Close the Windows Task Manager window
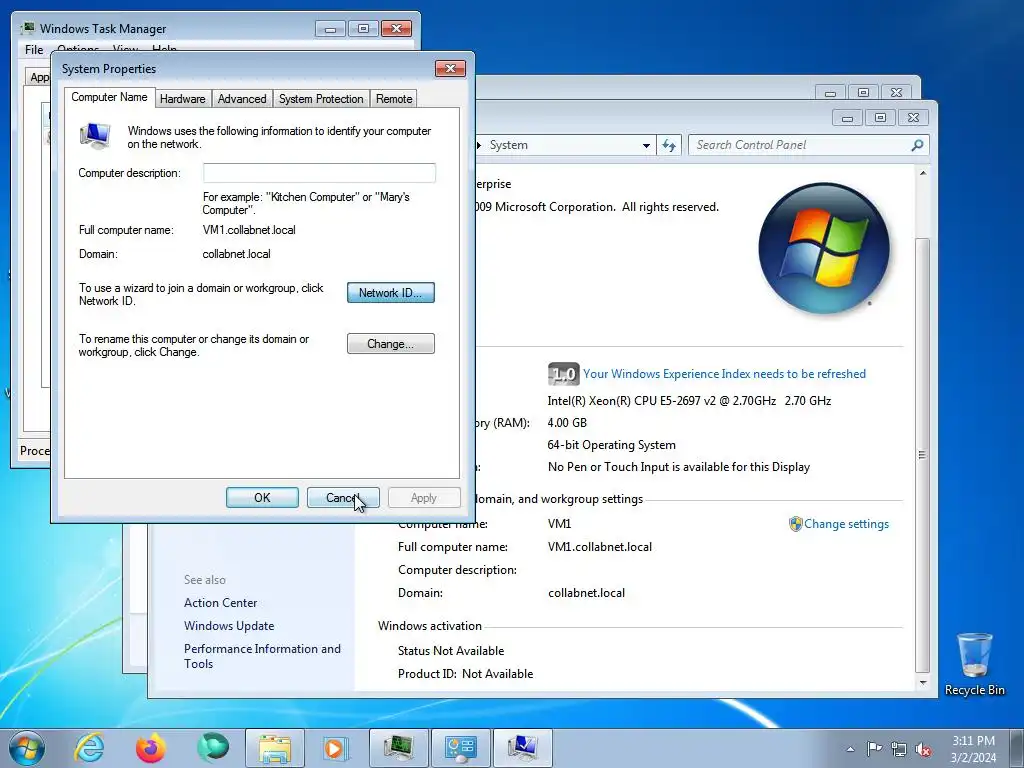 pyautogui.click(x=396, y=29)
